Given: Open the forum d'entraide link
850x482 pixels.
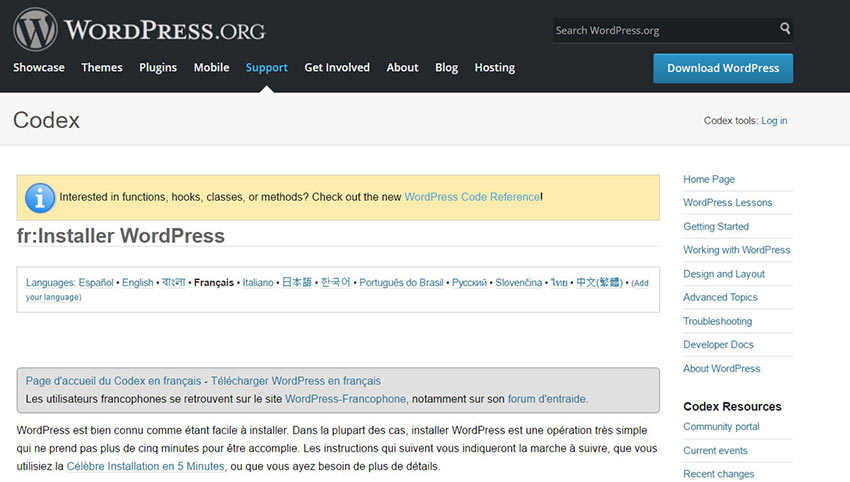Looking at the screenshot, I should click(x=546, y=399).
